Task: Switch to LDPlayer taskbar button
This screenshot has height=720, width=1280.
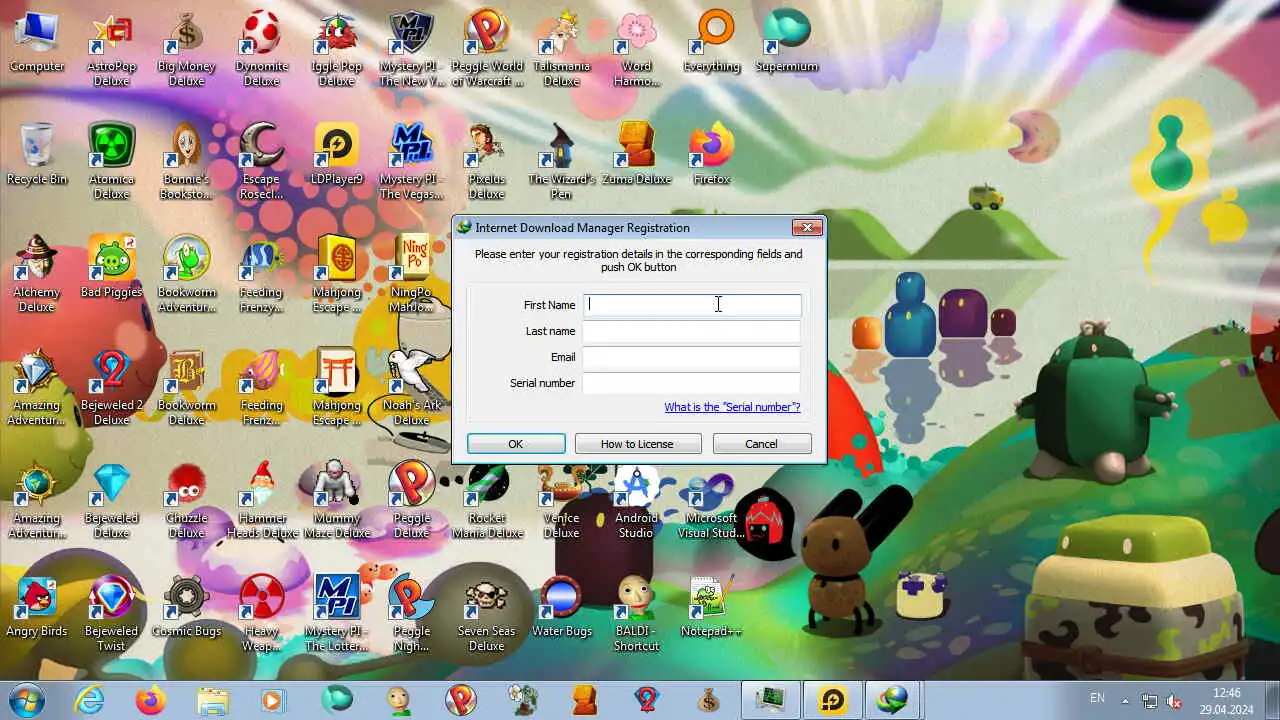Action: click(832, 699)
